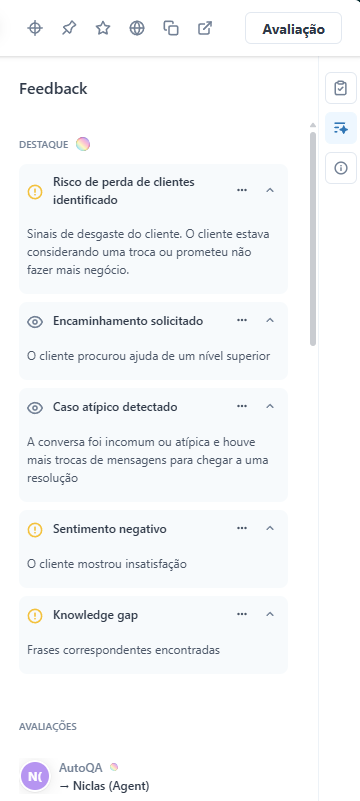Collapse the Knowledge gap card
Image resolution: width=360 pixels, height=801 pixels.
[x=270, y=614]
